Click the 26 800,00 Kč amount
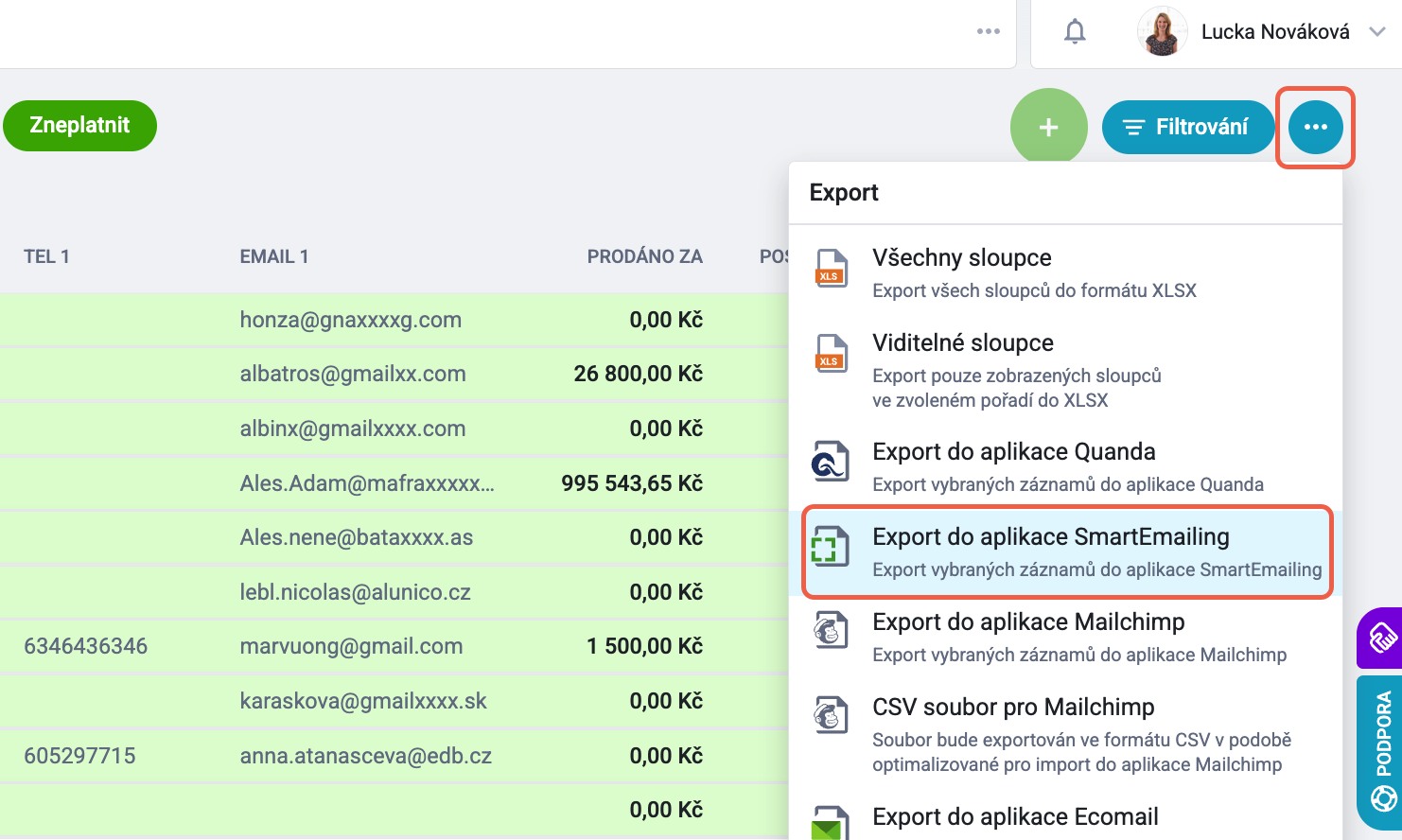1402x840 pixels. 639,374
